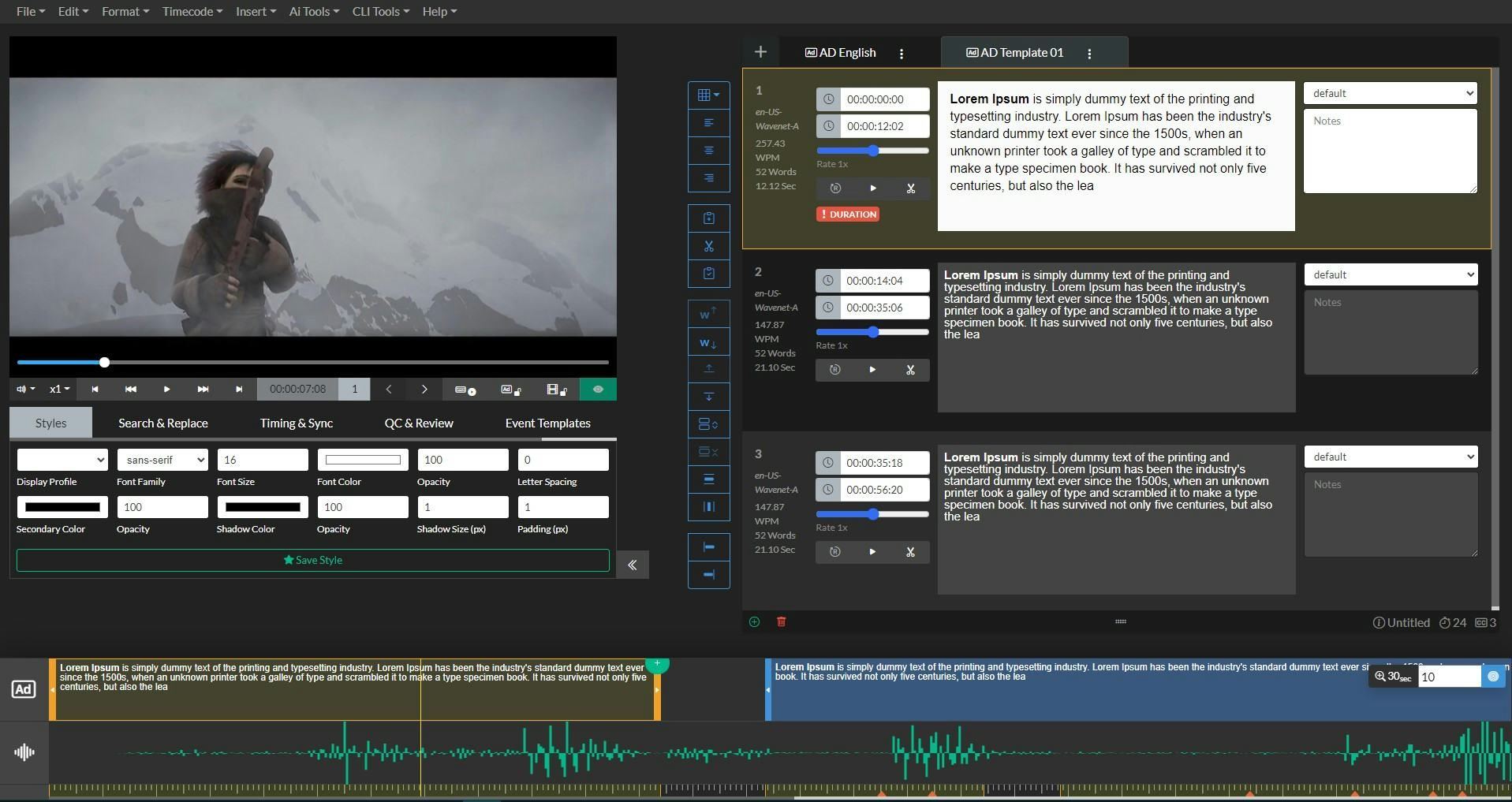Split the event with the scissors tool
The height and width of the screenshot is (802, 1512).
click(x=707, y=246)
